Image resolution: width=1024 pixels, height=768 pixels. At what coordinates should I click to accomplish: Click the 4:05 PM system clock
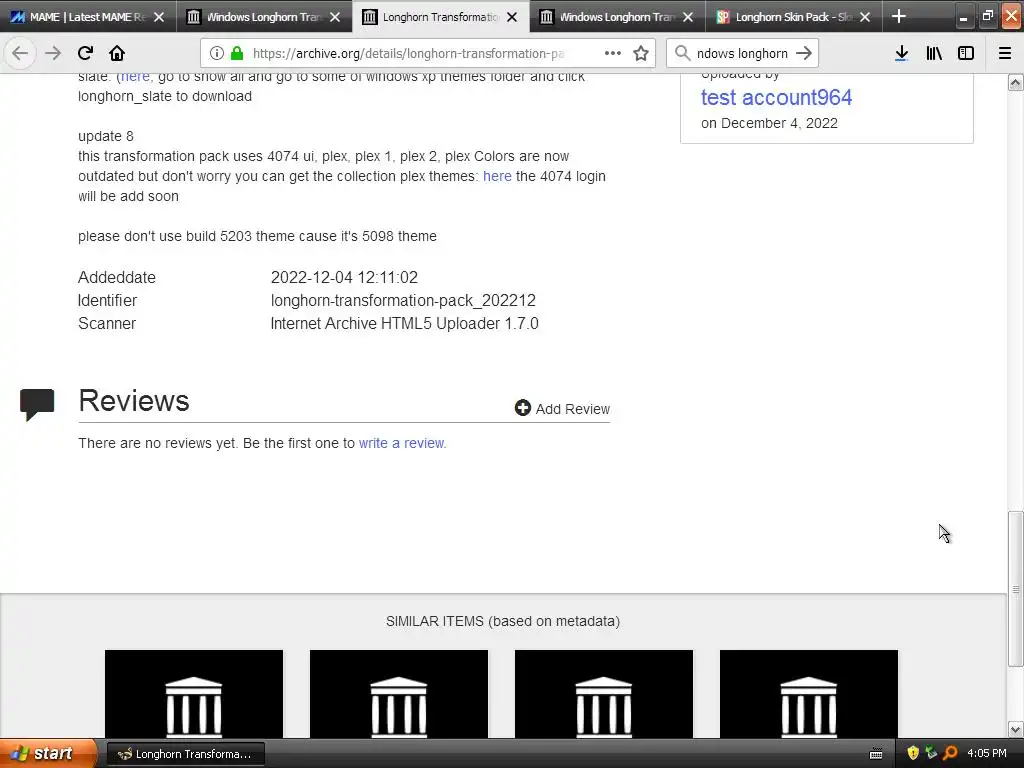pos(987,754)
